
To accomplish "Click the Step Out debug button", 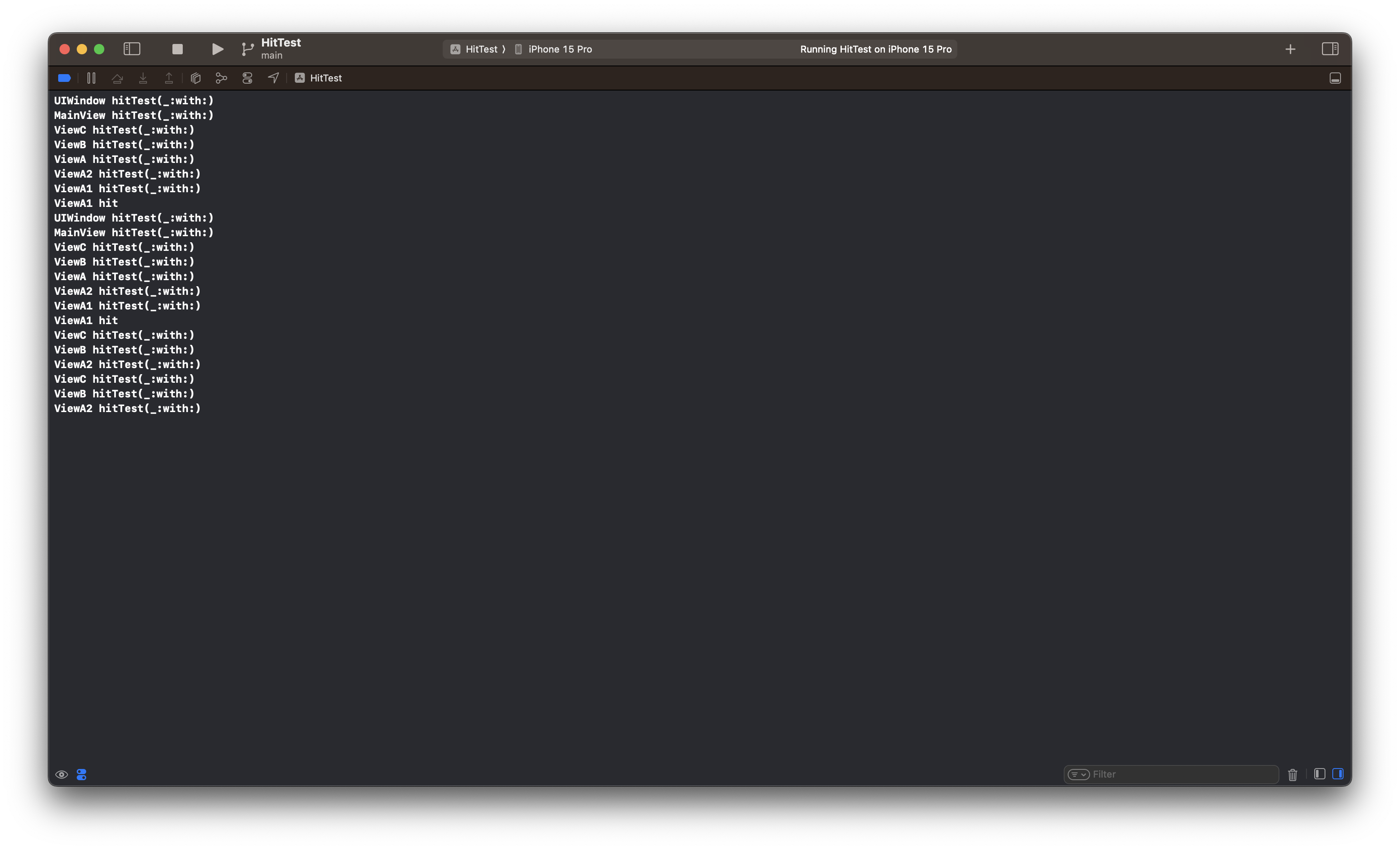I will (x=169, y=78).
